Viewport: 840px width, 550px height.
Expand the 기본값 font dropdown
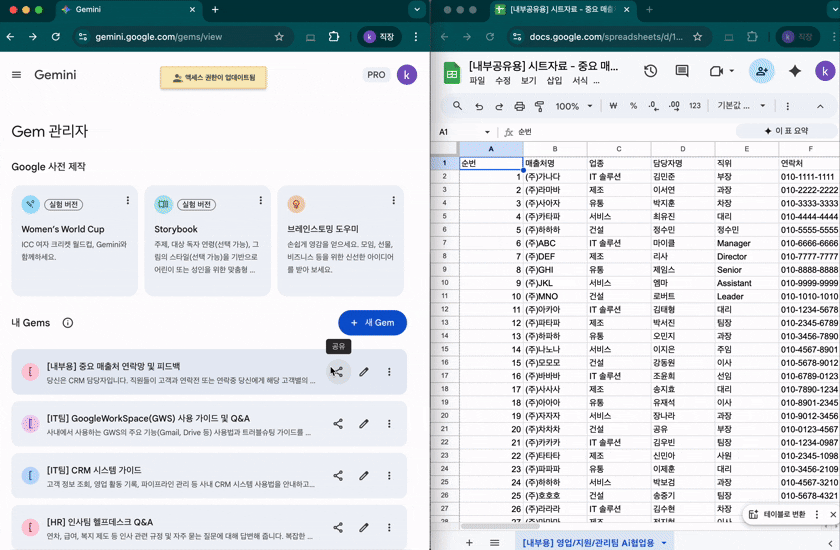click(x=741, y=106)
